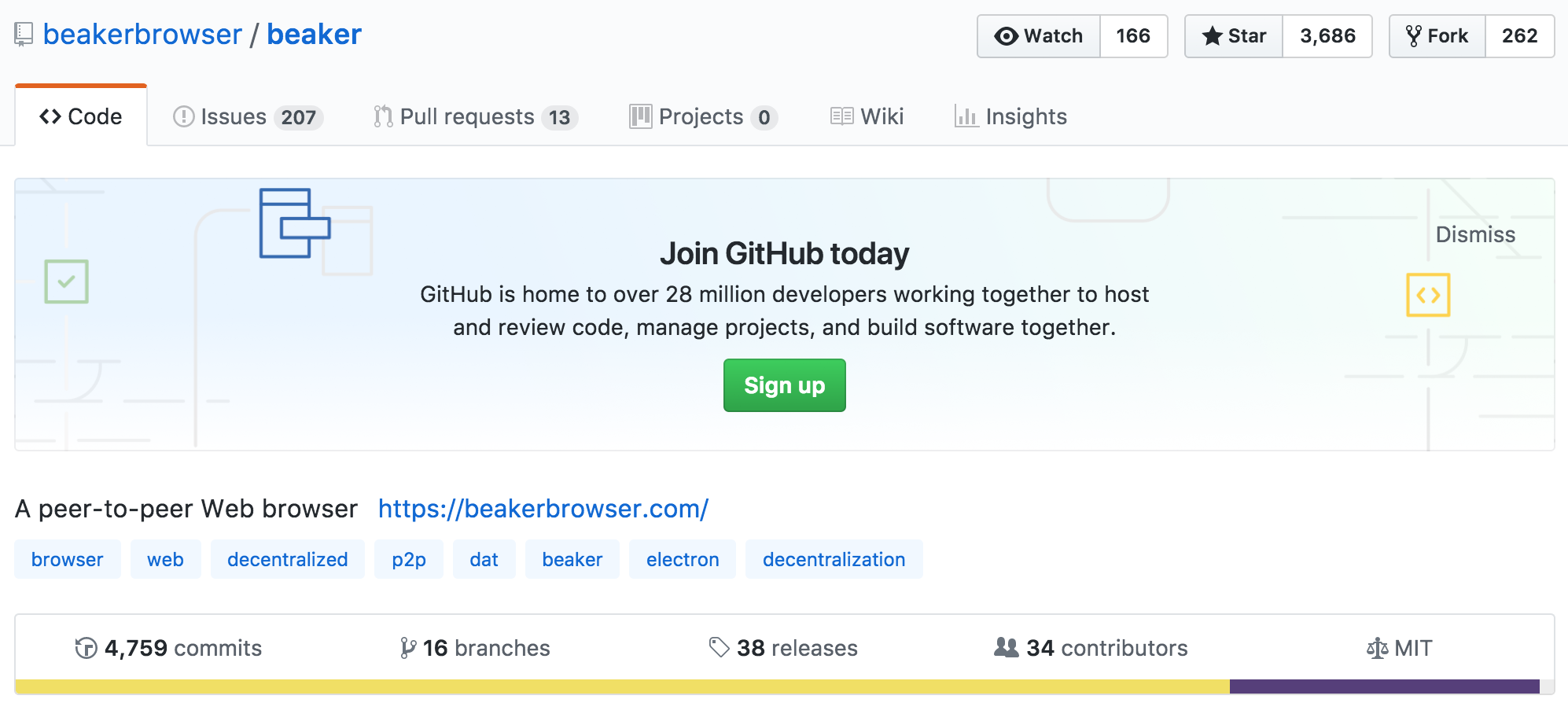Click the repository book icon beside beakerbrowser
1568x714 pixels.
pos(24,35)
